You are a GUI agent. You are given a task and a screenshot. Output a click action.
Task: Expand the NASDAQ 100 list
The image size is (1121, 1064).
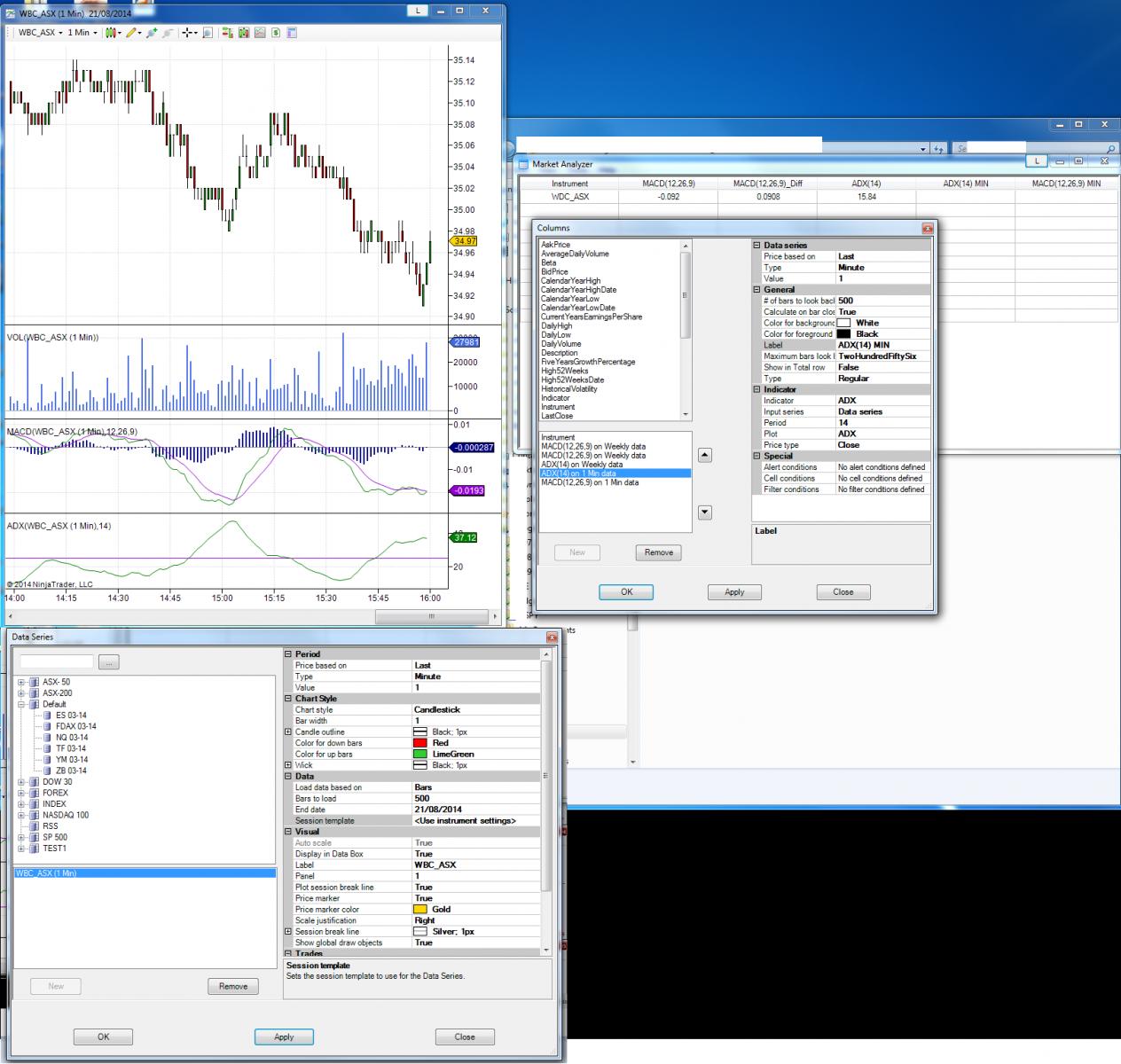click(21, 816)
